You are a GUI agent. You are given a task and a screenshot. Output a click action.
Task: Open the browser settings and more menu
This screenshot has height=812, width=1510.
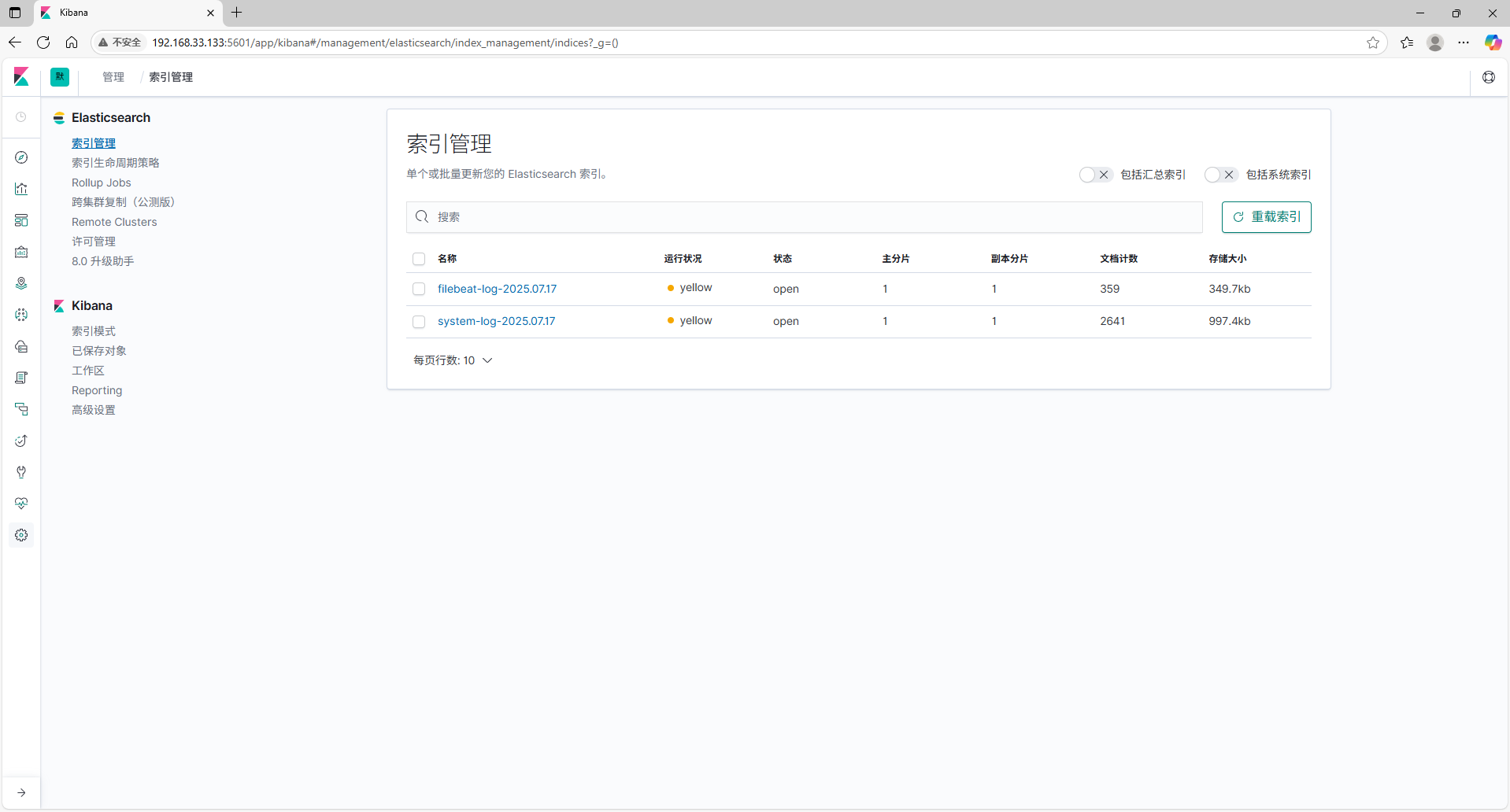click(x=1464, y=42)
